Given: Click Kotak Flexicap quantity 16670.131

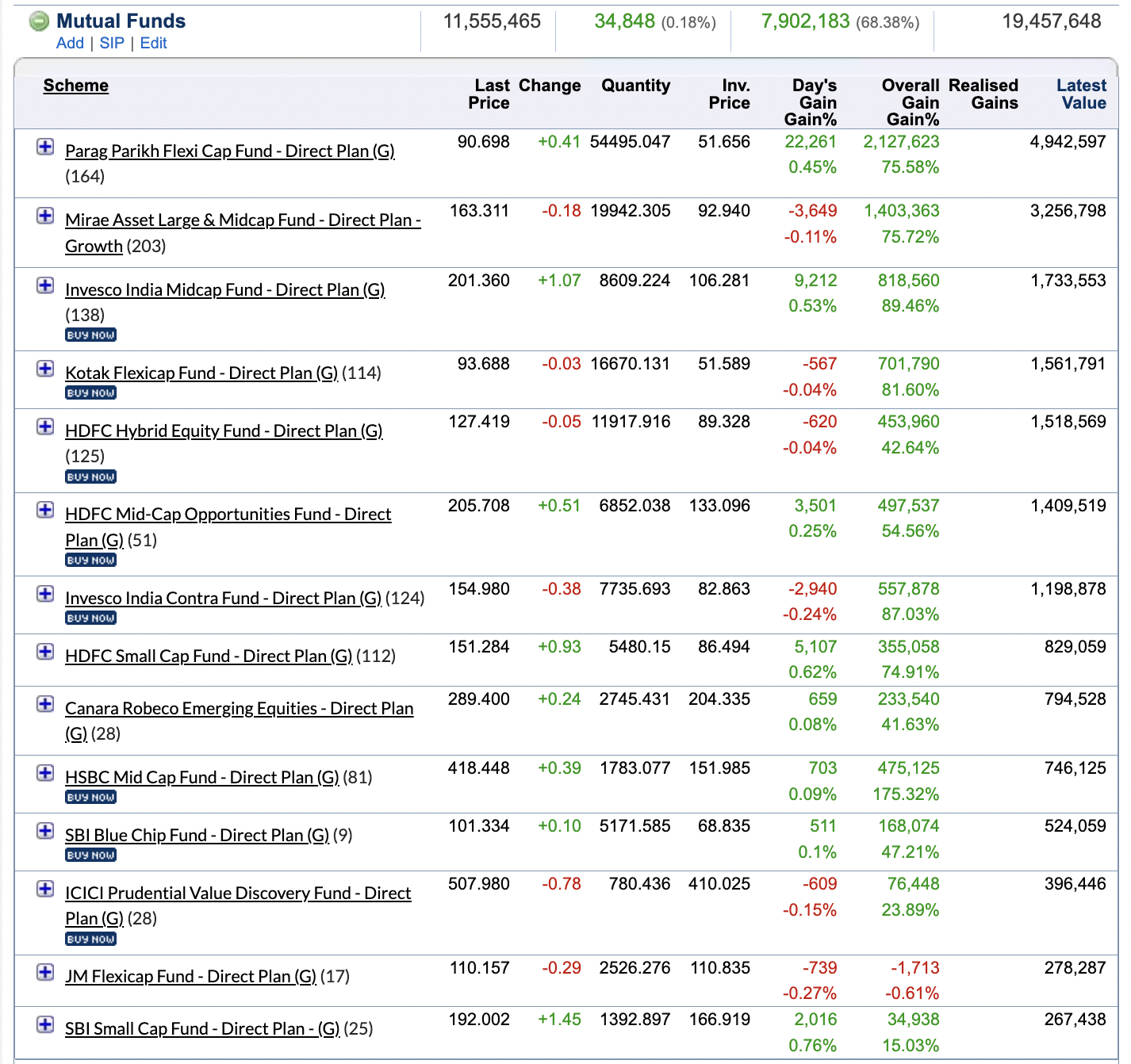Looking at the screenshot, I should point(631,364).
